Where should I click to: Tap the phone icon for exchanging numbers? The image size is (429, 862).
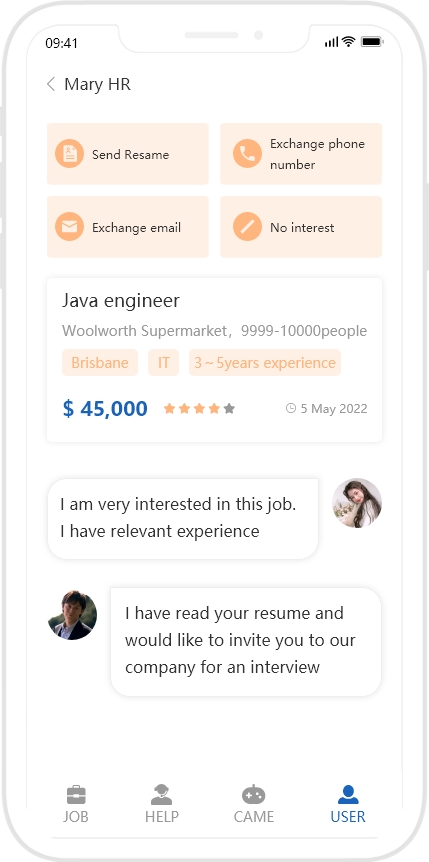coord(248,153)
